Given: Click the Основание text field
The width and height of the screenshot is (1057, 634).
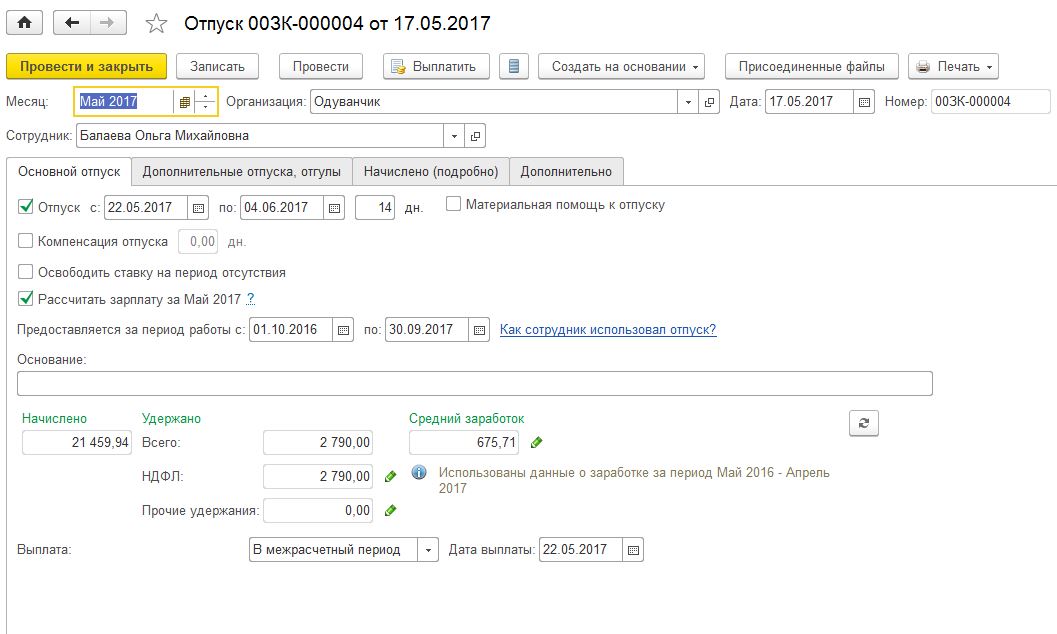Looking at the screenshot, I should click(474, 384).
